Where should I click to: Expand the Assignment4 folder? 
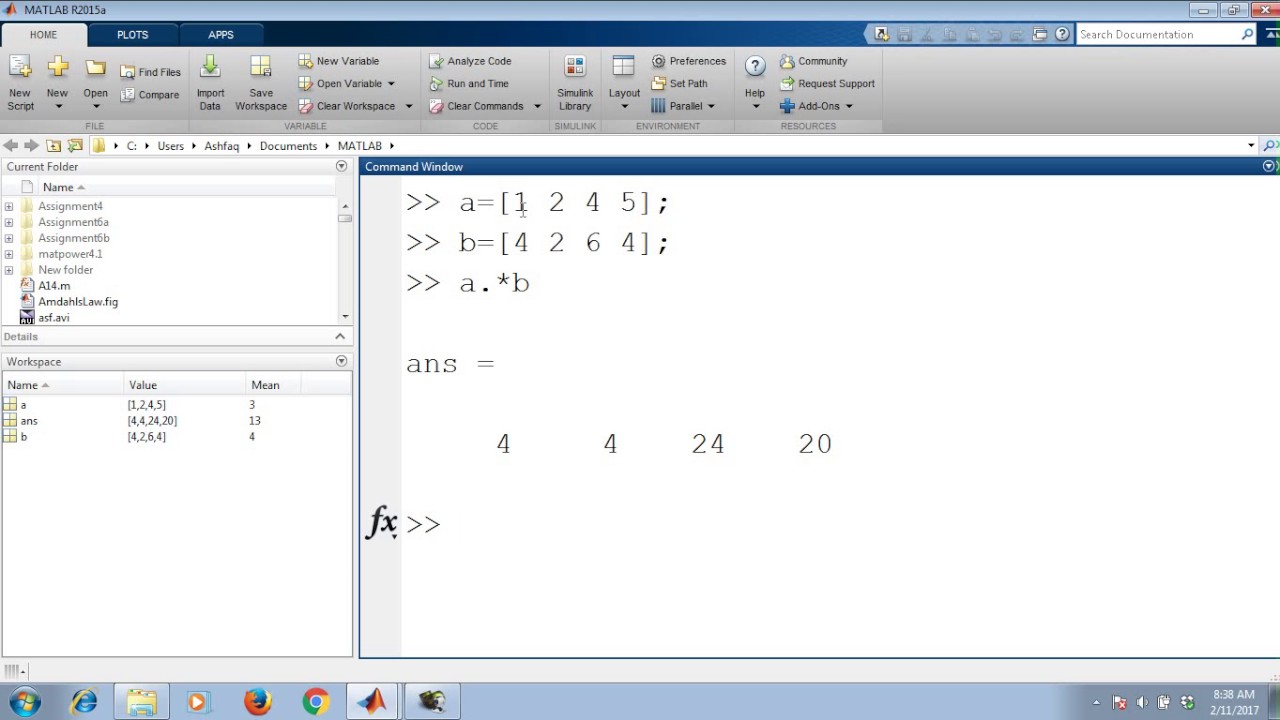(9, 206)
